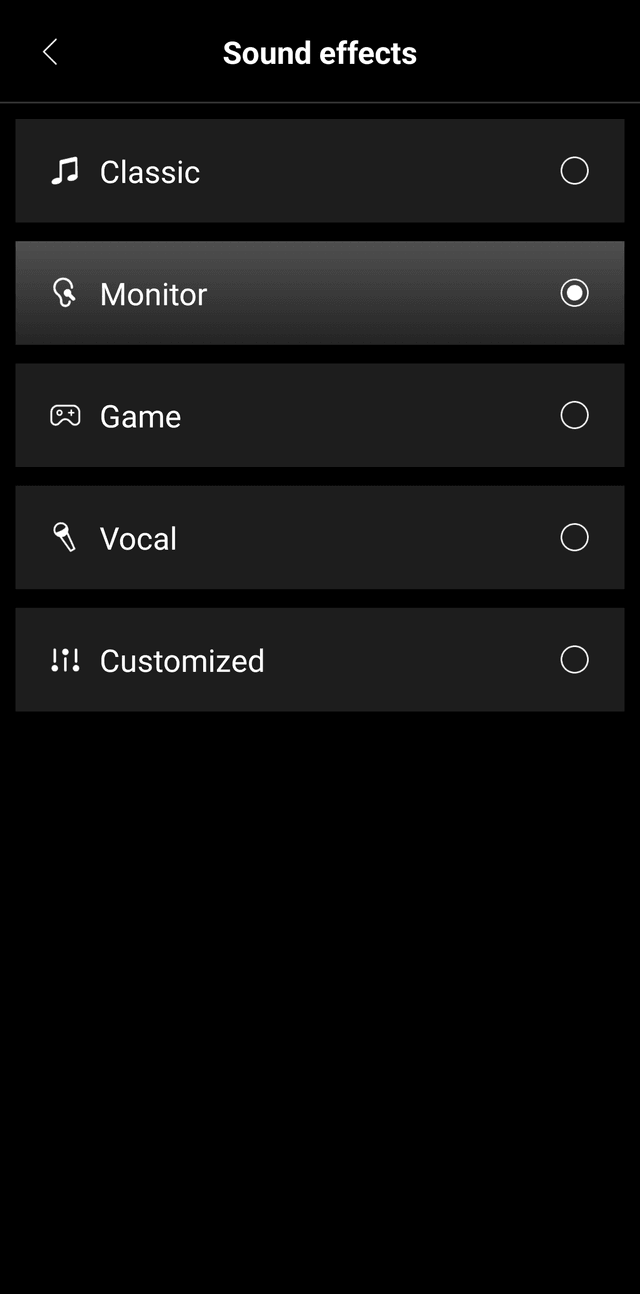Select the Classic radio button
Image resolution: width=640 pixels, height=1294 pixels.
pyautogui.click(x=574, y=171)
